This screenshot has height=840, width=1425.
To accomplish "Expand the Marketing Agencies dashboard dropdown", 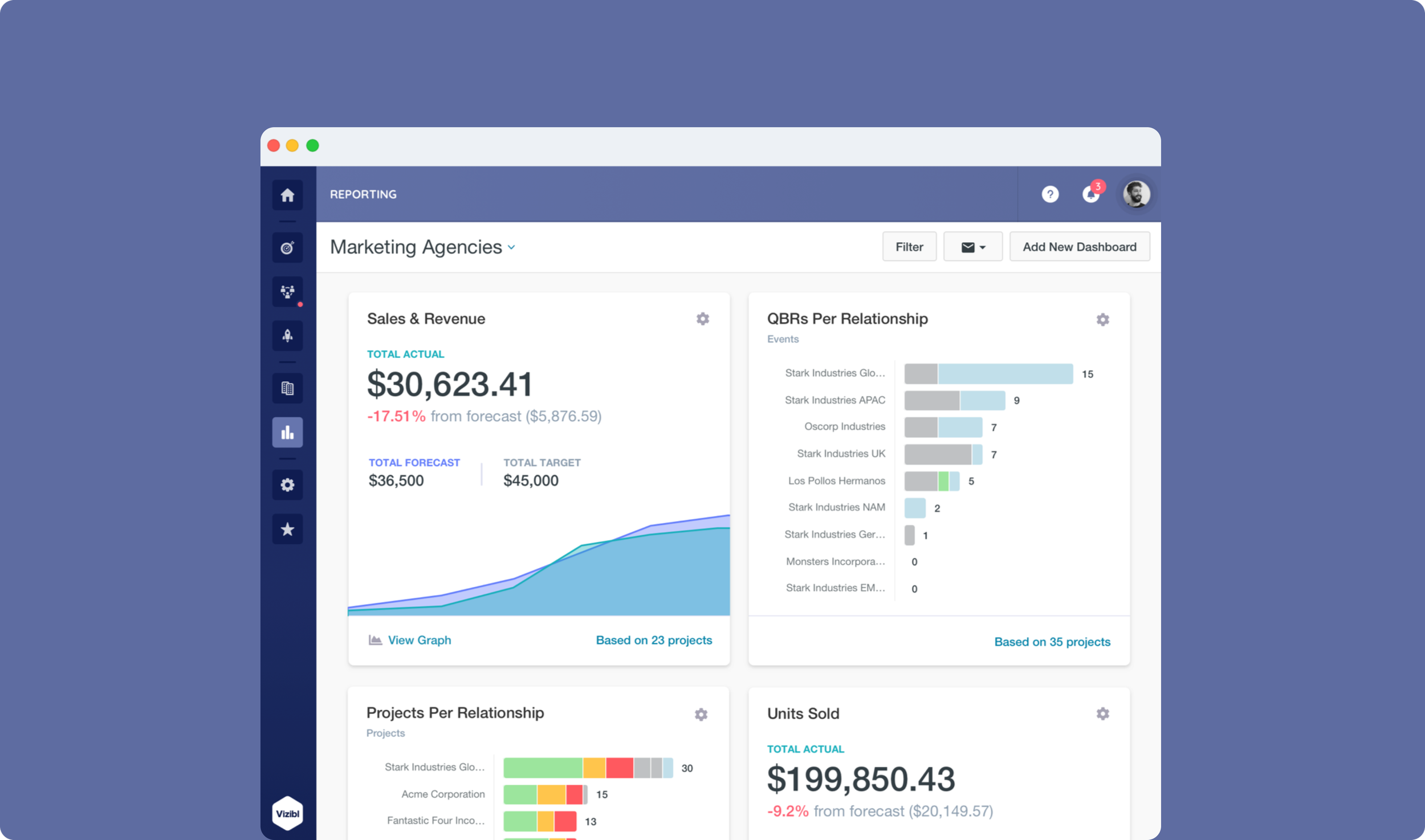I will pyautogui.click(x=423, y=247).
